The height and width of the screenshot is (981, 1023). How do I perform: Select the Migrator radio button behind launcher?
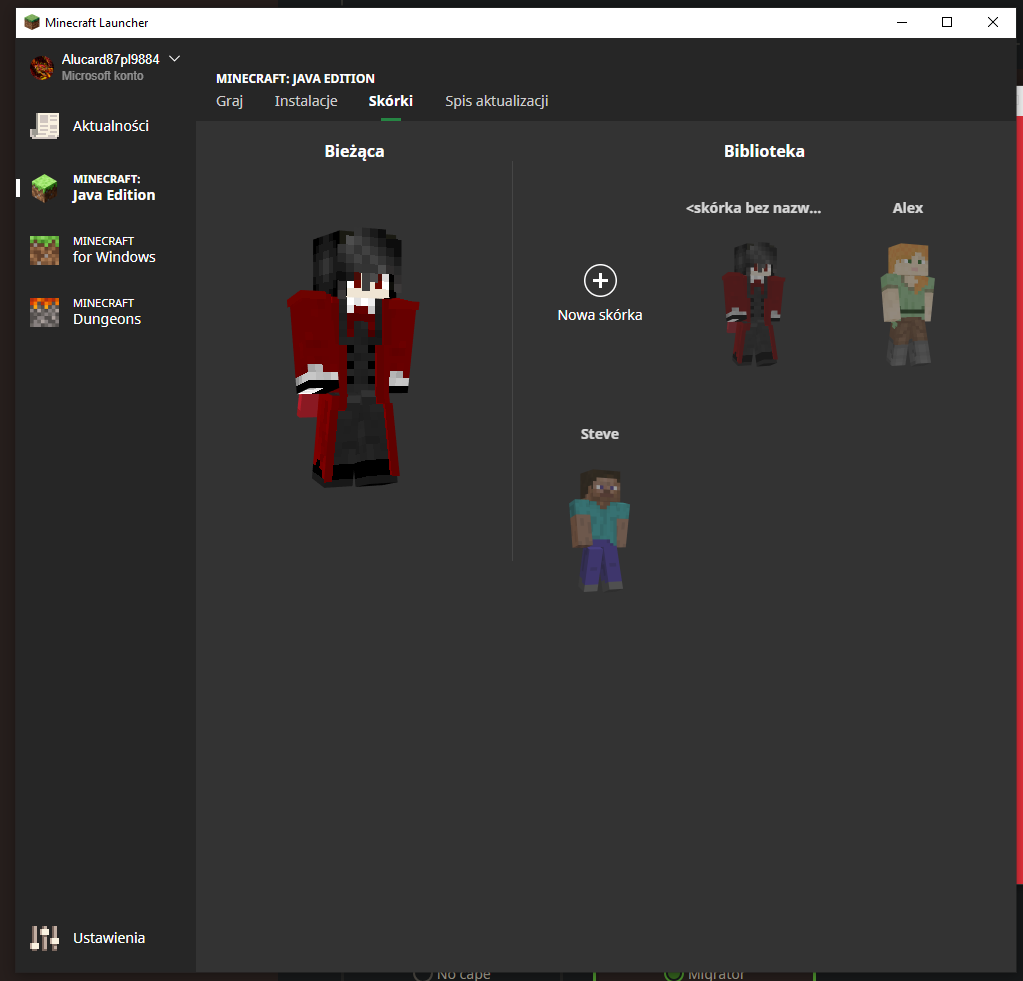673,975
